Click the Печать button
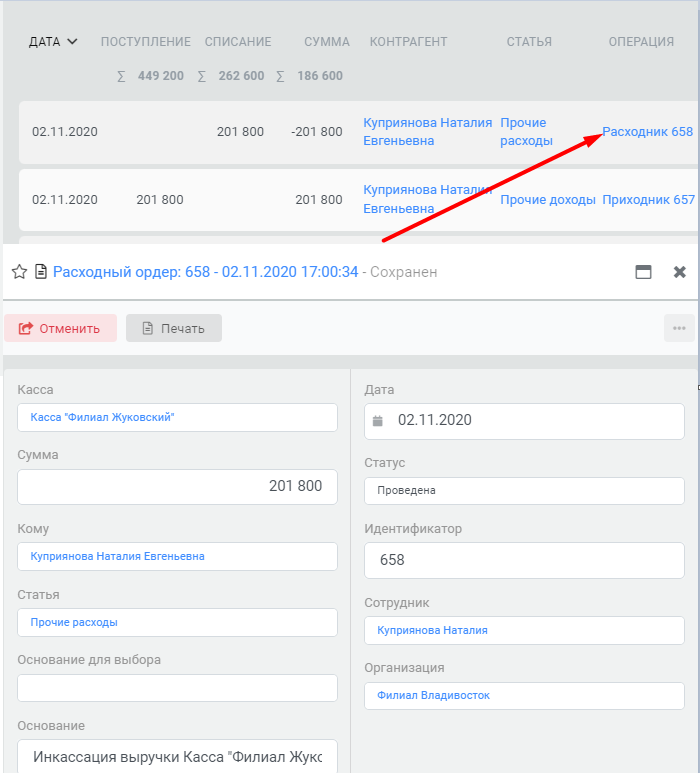The width and height of the screenshot is (700, 773). [x=174, y=328]
